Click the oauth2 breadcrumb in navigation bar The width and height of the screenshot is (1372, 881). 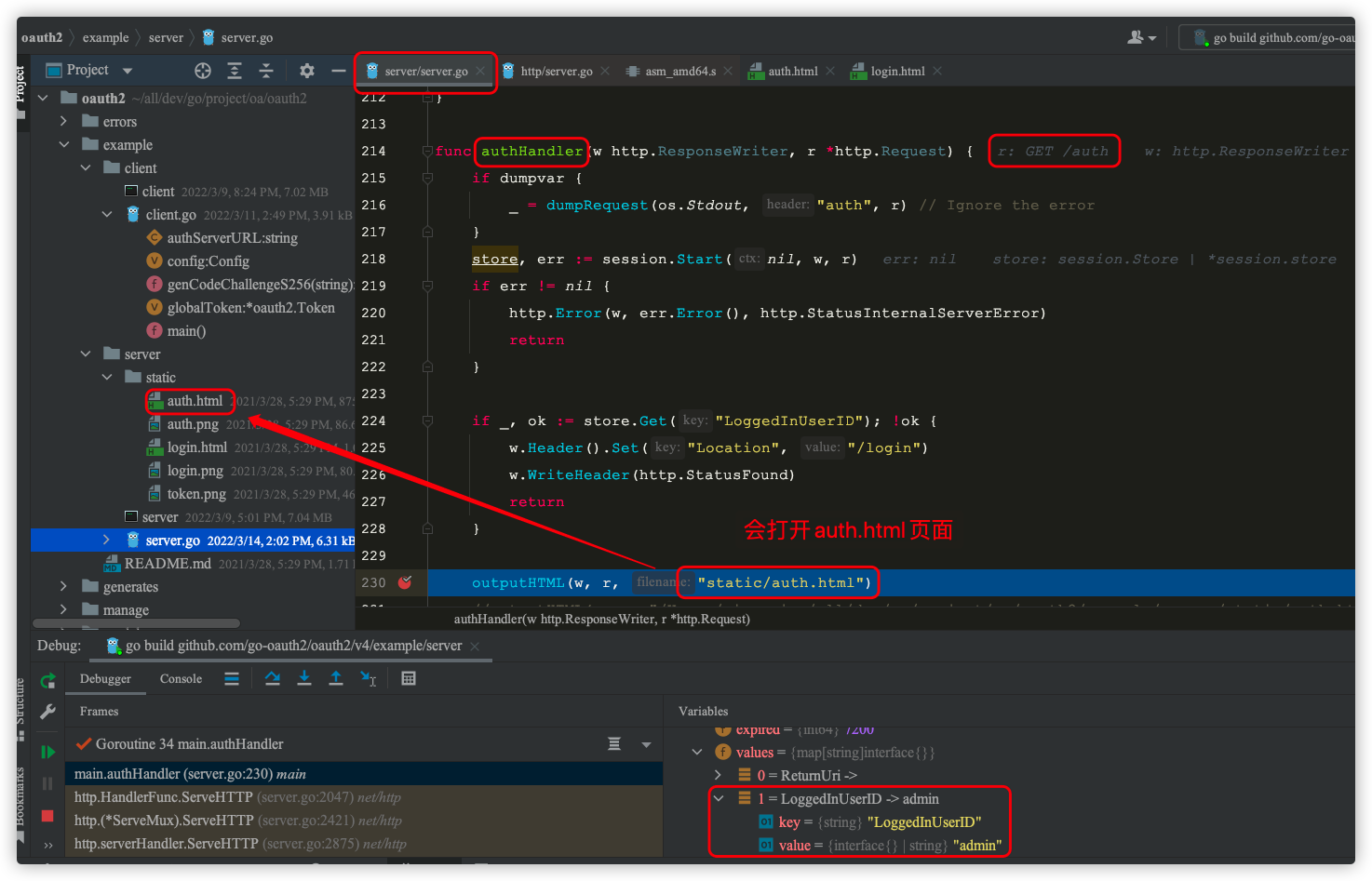click(42, 37)
